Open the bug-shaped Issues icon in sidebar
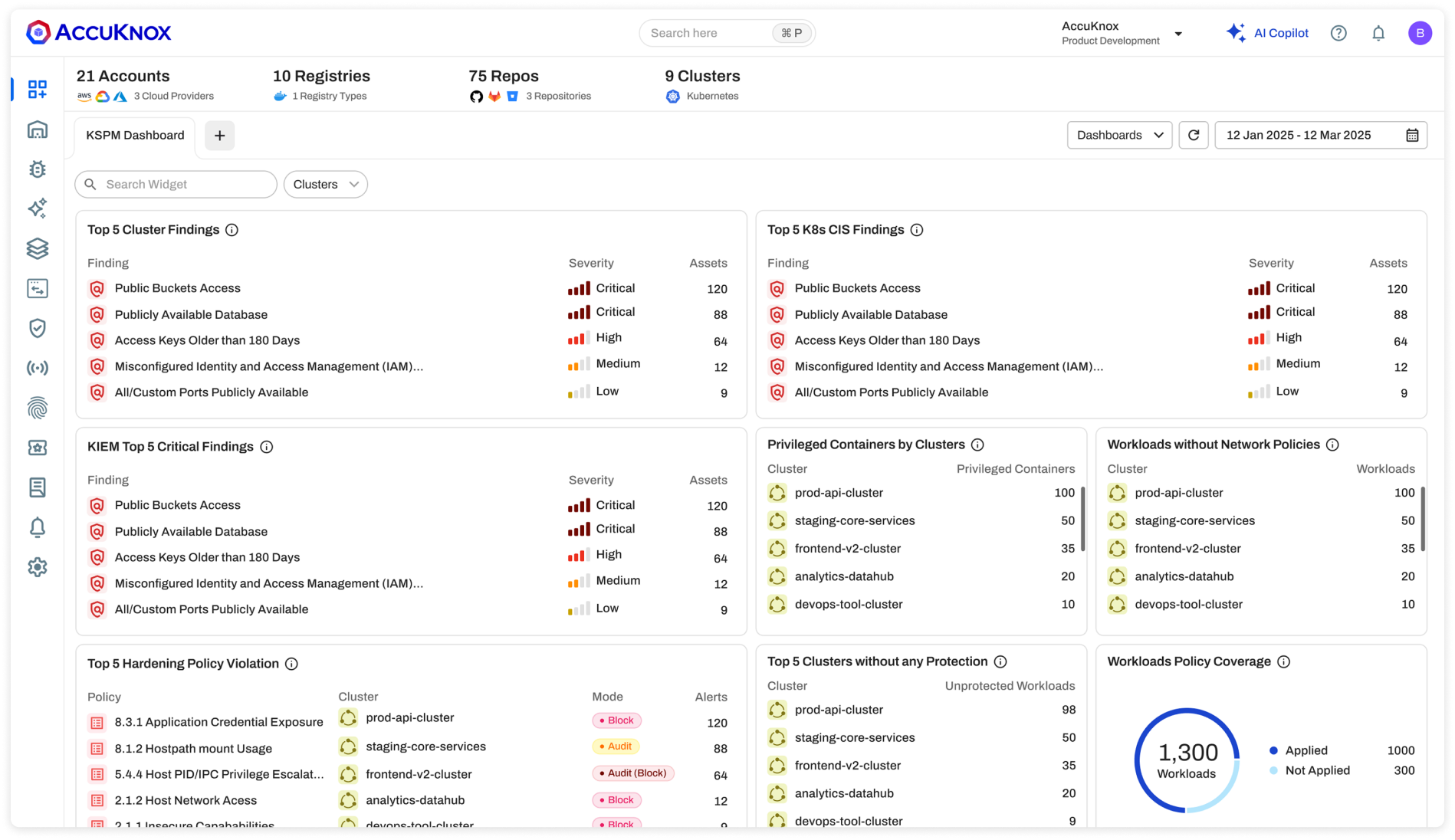 tap(37, 169)
